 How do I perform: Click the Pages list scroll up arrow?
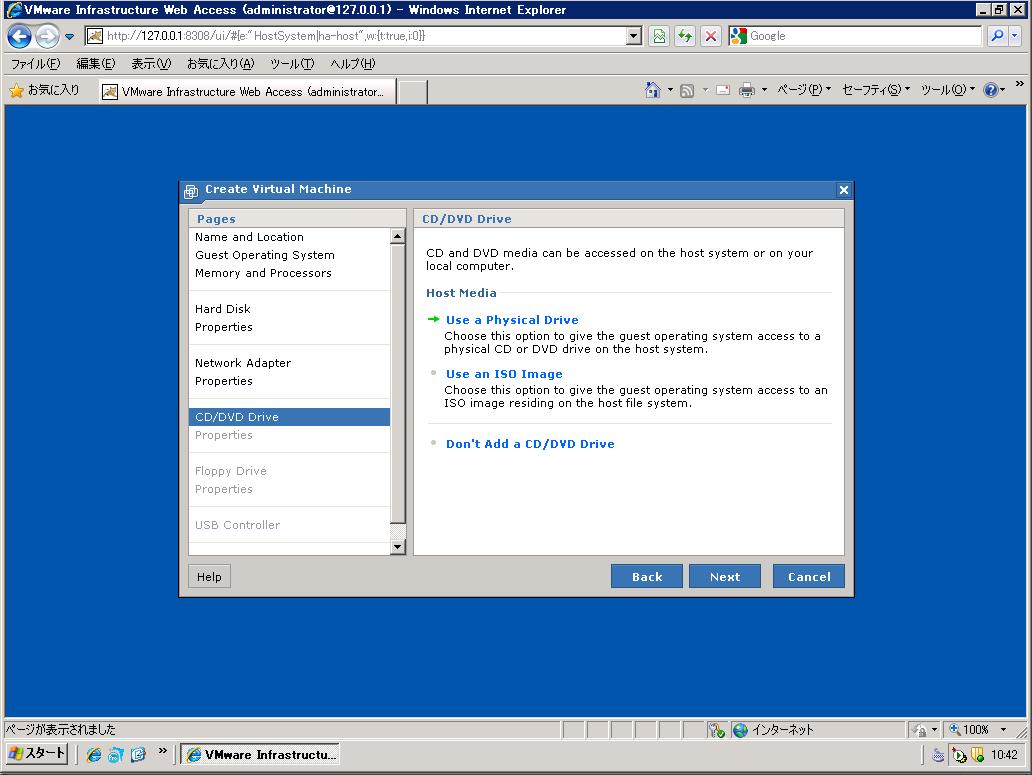(398, 236)
